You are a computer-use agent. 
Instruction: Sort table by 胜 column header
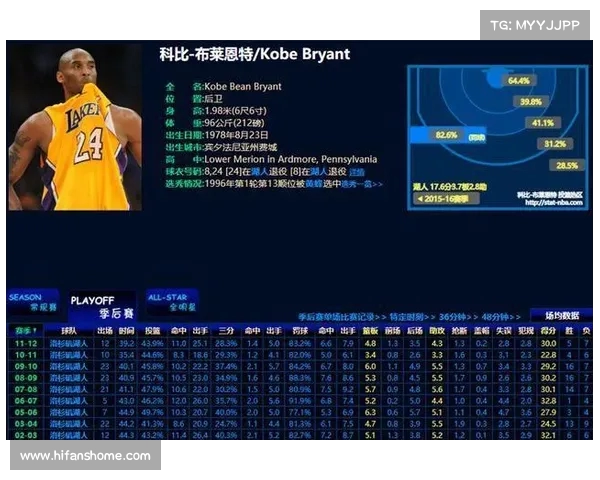[569, 330]
